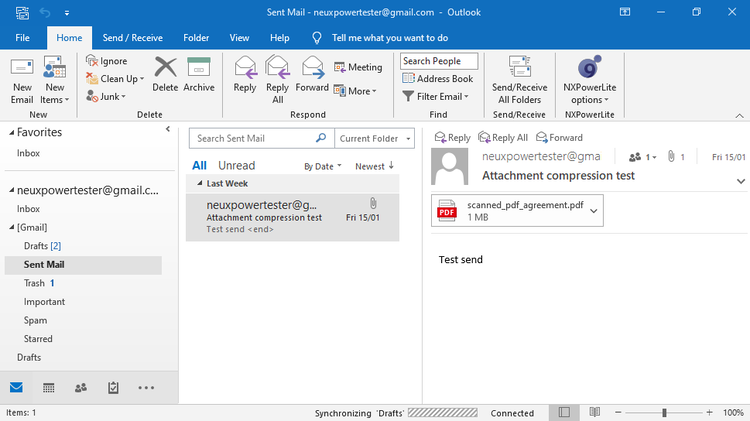Switch to the Send / Receive tab

tap(132, 38)
